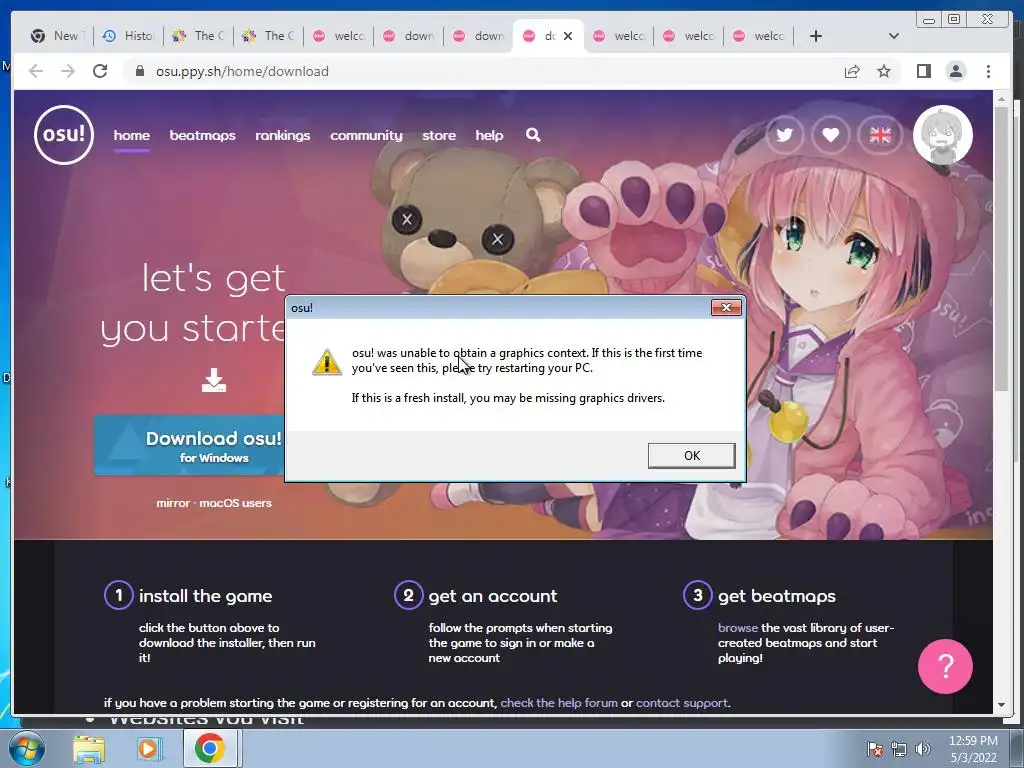The width and height of the screenshot is (1024, 768).
Task: Click the Chrome taskbar icon
Action: (210, 748)
